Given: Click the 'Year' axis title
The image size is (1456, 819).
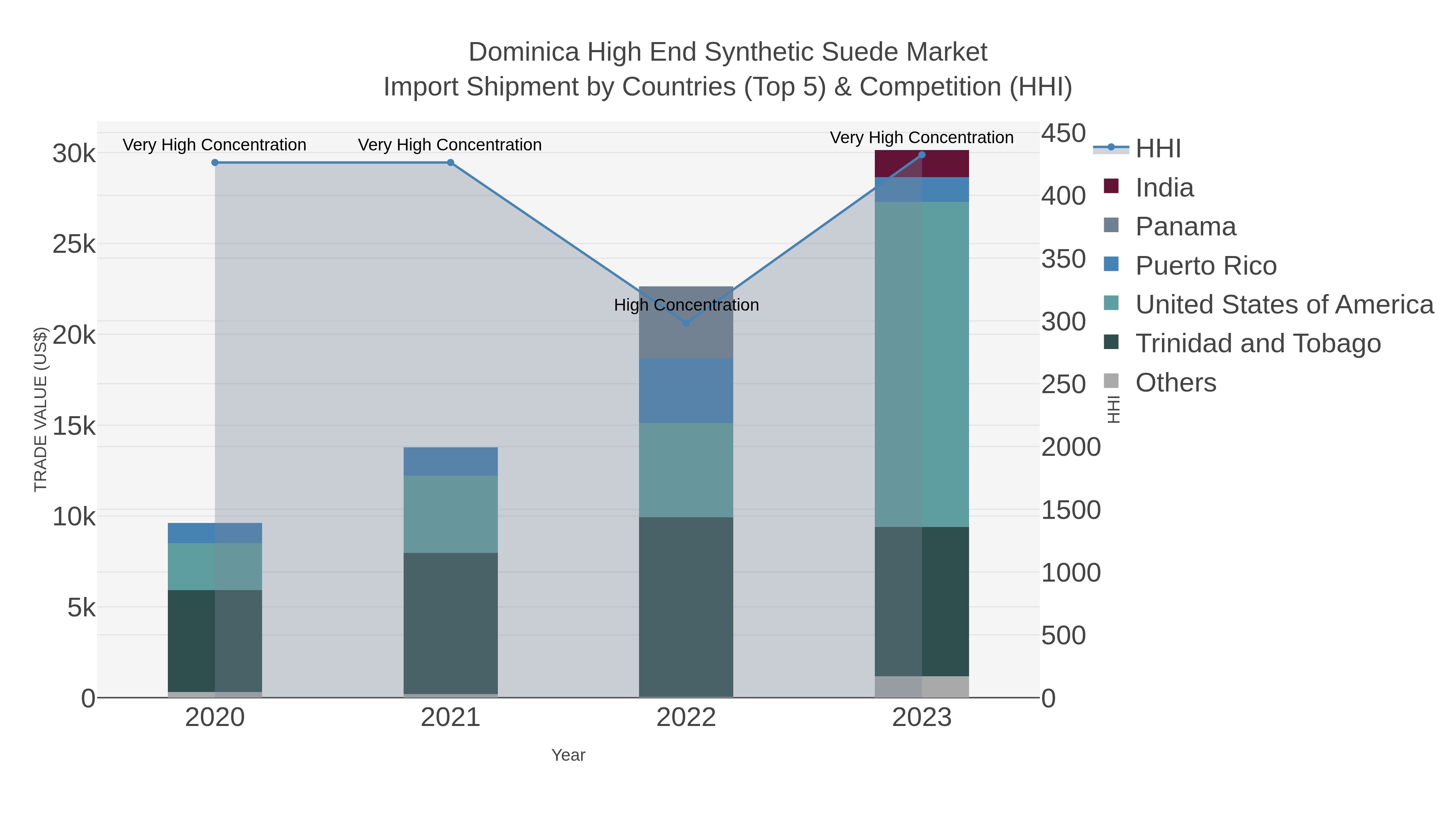Looking at the screenshot, I should tap(569, 755).
